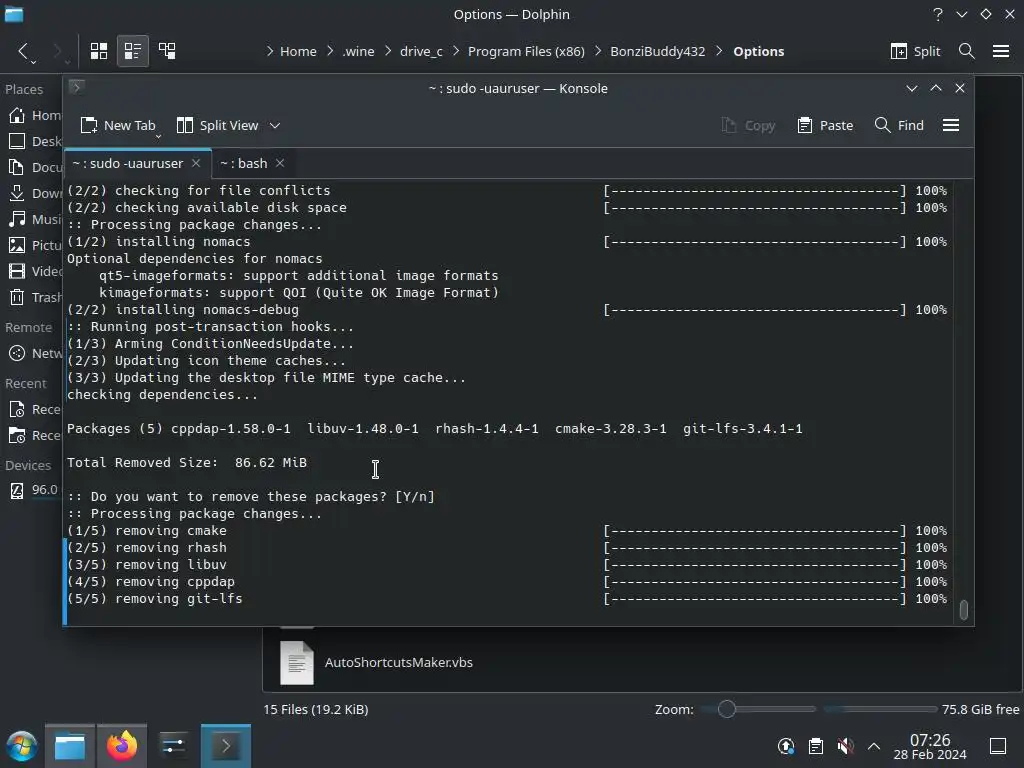Open clipboard tray icon
The image size is (1024, 768).
(x=816, y=746)
